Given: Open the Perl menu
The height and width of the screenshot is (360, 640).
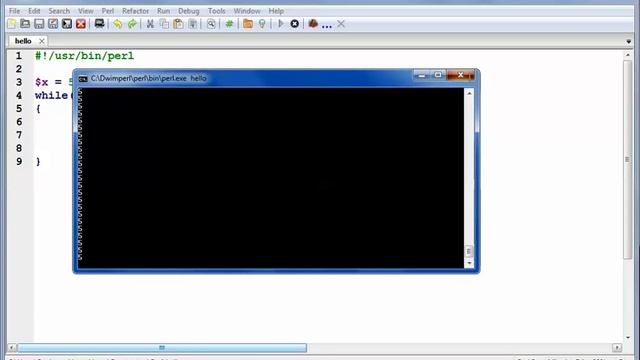Looking at the screenshot, I should pyautogui.click(x=108, y=11).
